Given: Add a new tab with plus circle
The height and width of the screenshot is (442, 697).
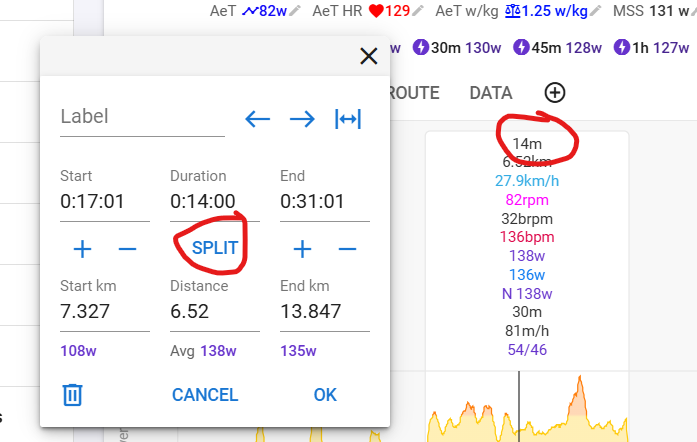Looking at the screenshot, I should pos(555,92).
